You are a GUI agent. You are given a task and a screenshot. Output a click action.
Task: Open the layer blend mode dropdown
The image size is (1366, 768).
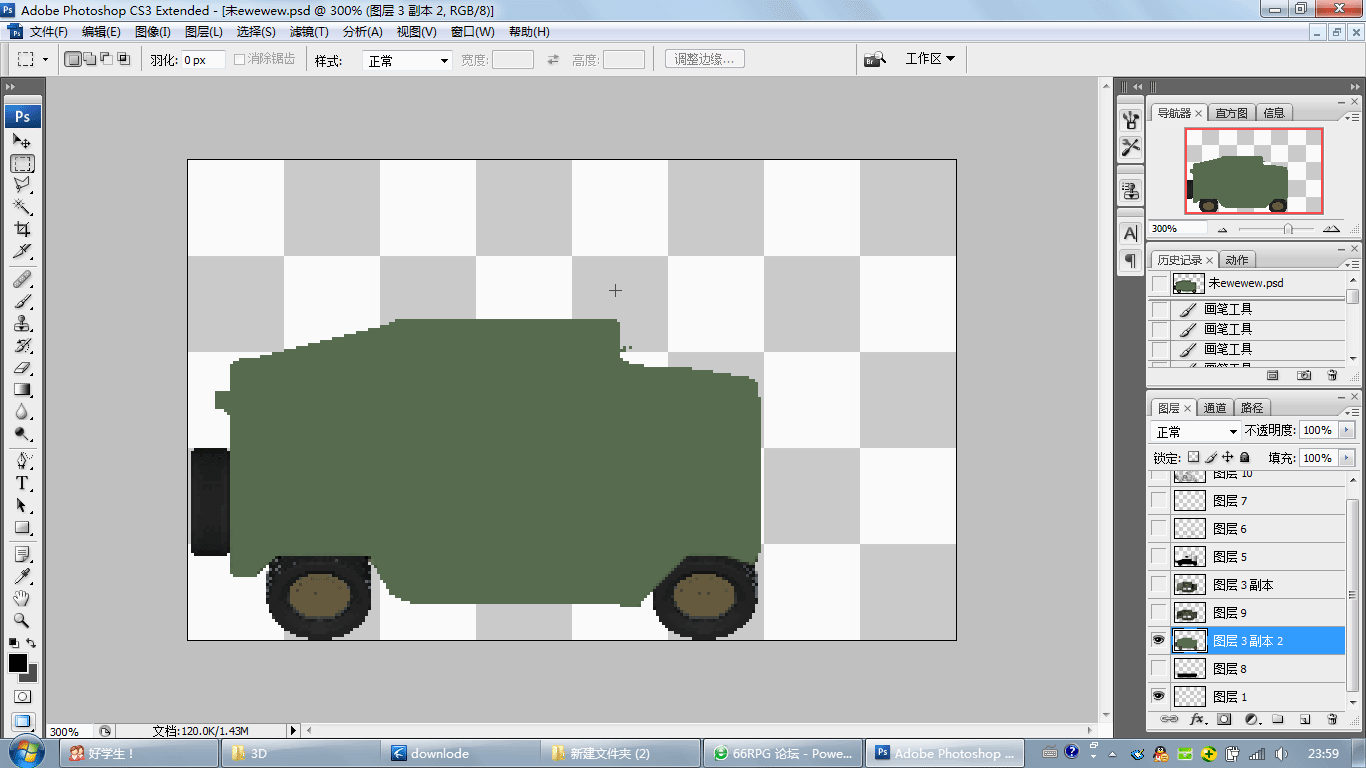pos(1196,432)
